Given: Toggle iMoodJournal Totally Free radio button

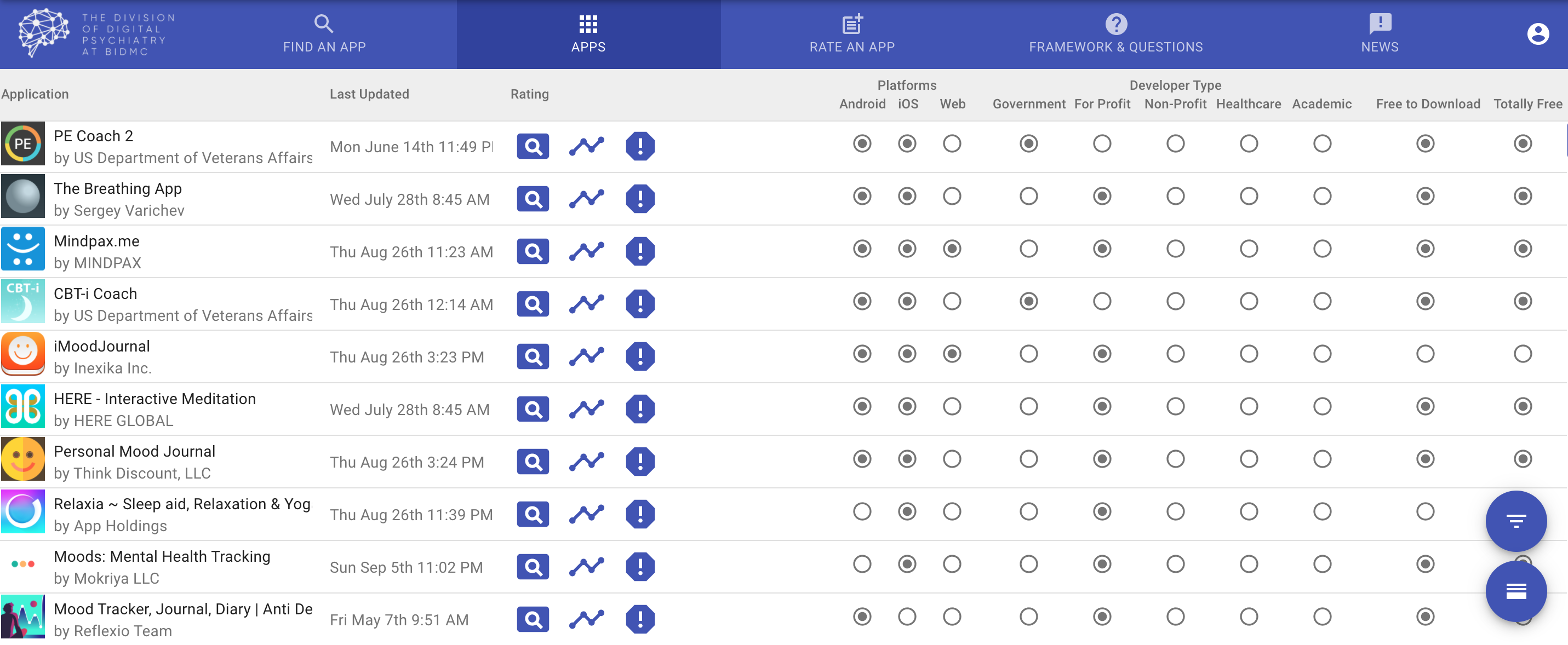Looking at the screenshot, I should point(1523,354).
